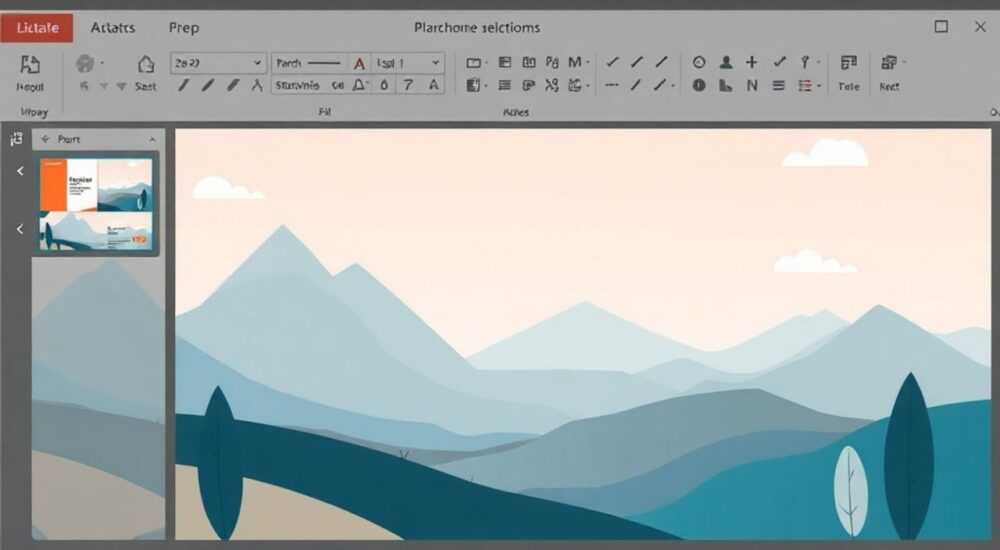This screenshot has width=1000, height=550.
Task: Click the 6 button in the ribbon
Action: (384, 85)
